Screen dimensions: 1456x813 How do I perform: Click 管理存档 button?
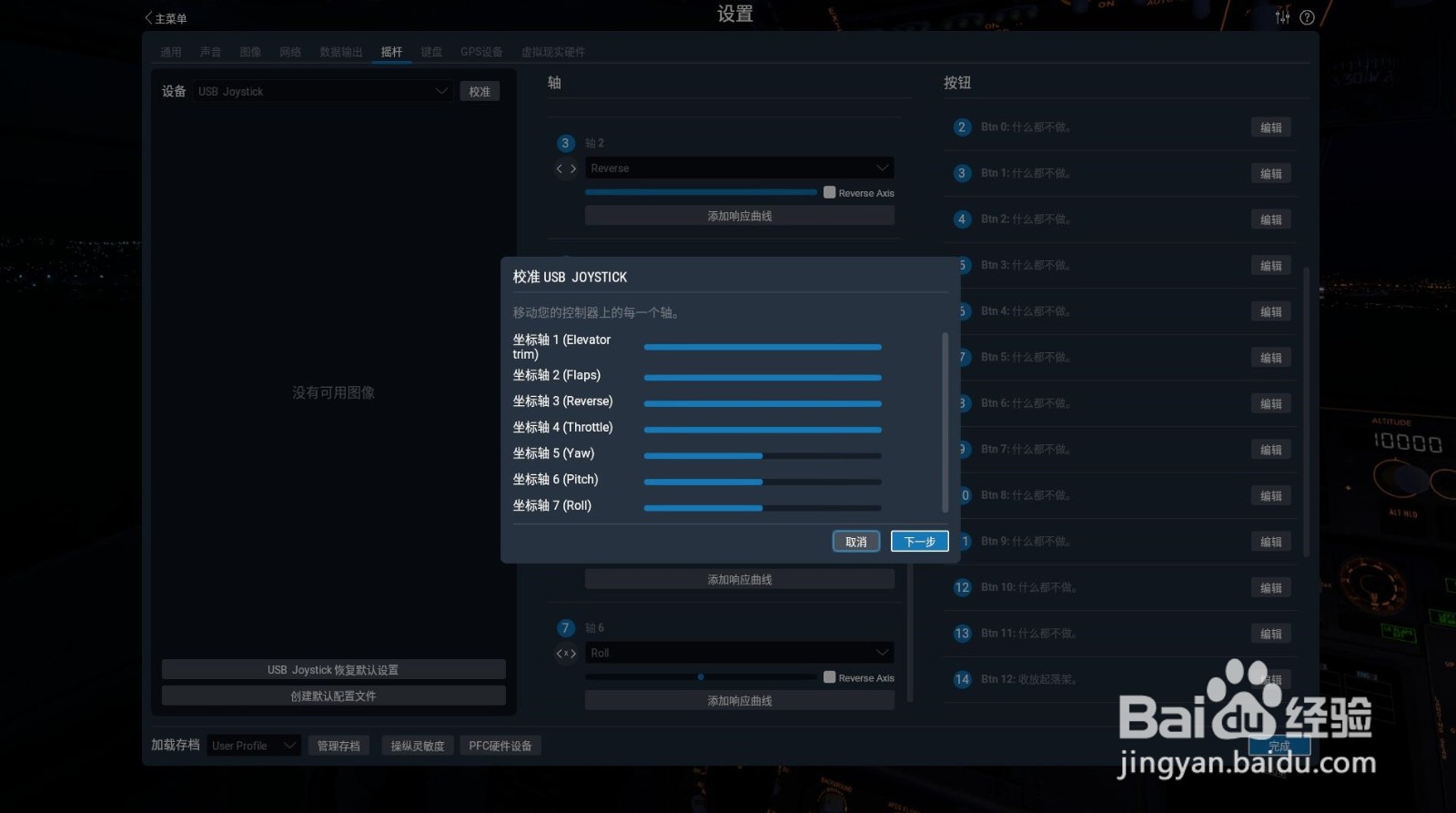click(339, 746)
